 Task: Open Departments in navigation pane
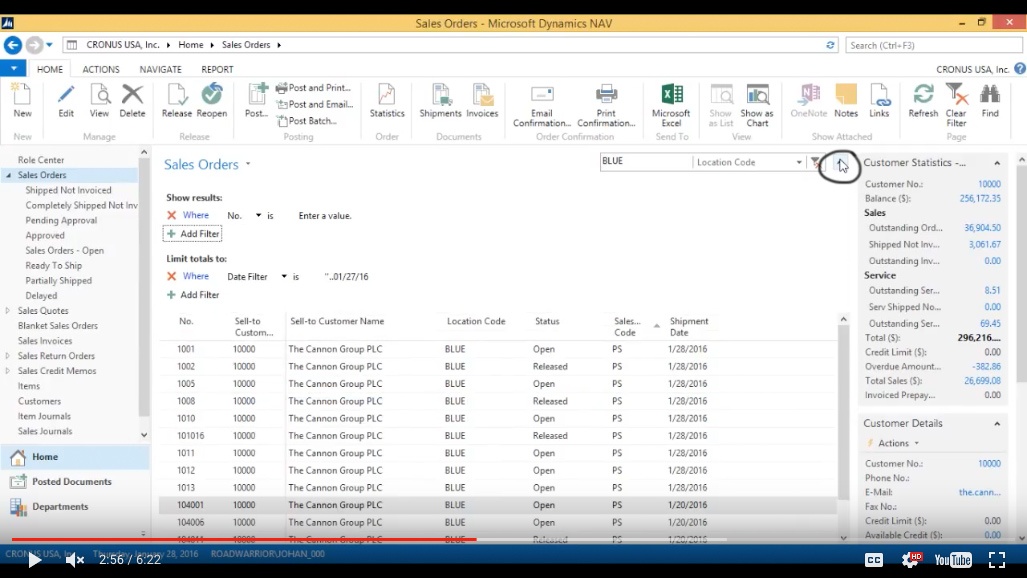coord(60,507)
